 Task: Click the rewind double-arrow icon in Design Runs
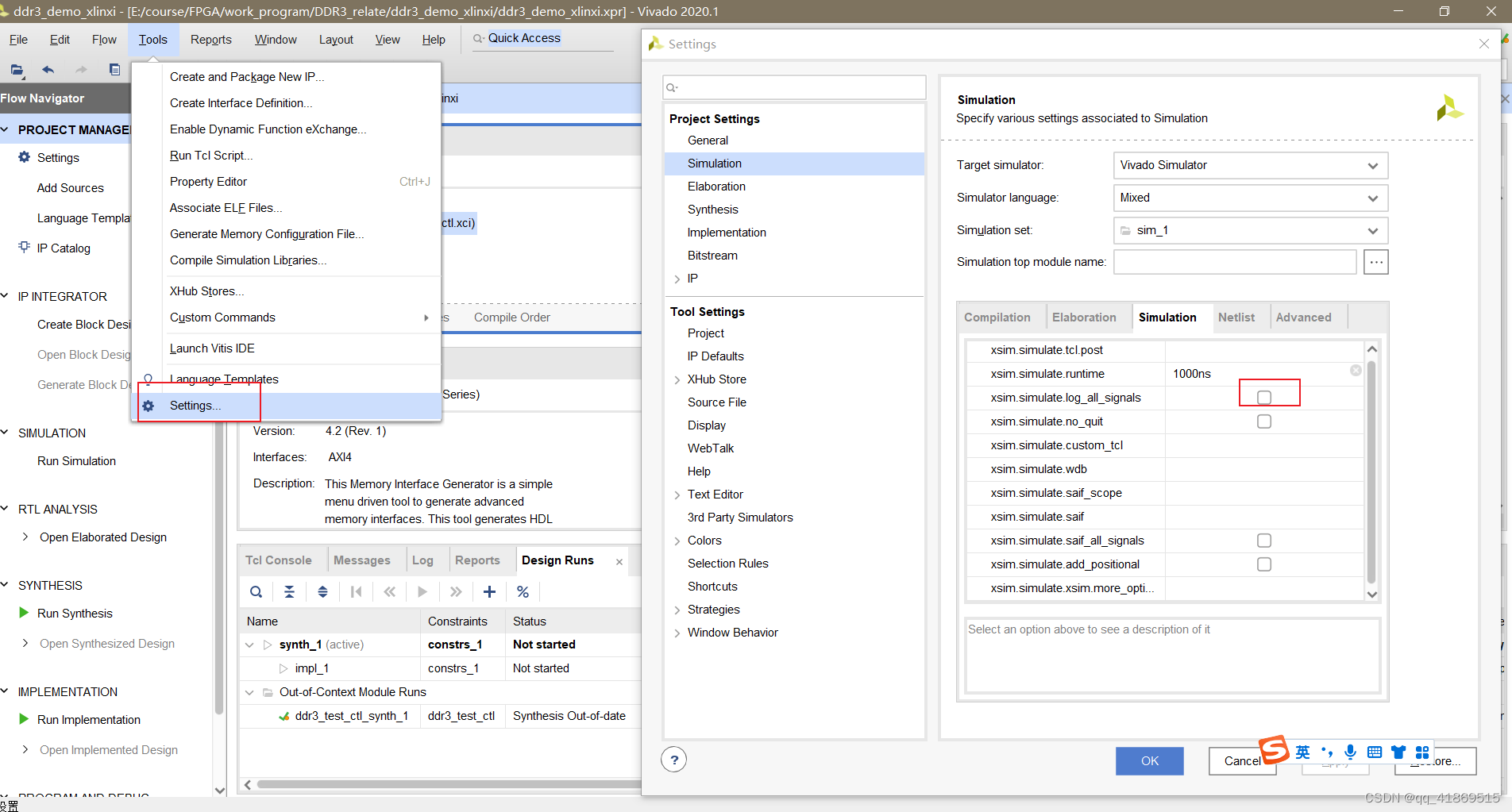click(389, 591)
